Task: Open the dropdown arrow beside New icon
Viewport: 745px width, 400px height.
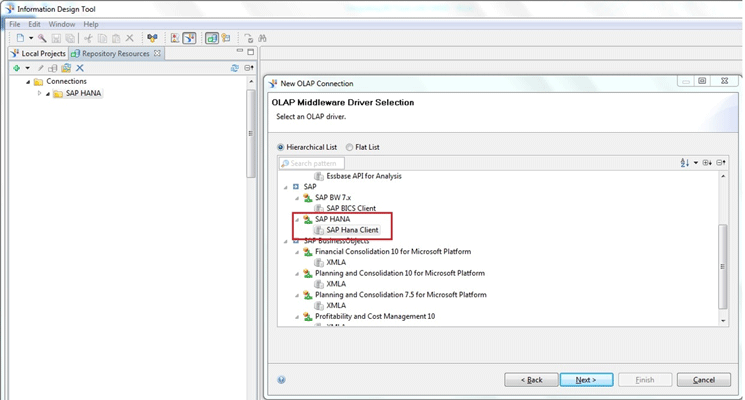Action: pos(31,38)
